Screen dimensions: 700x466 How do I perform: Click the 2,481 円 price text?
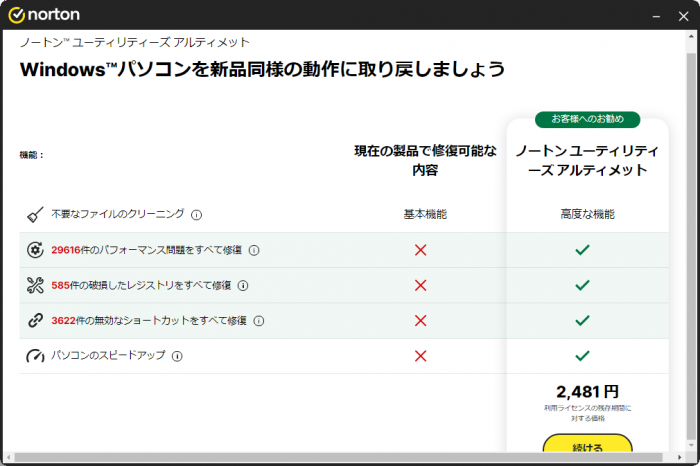(588, 392)
